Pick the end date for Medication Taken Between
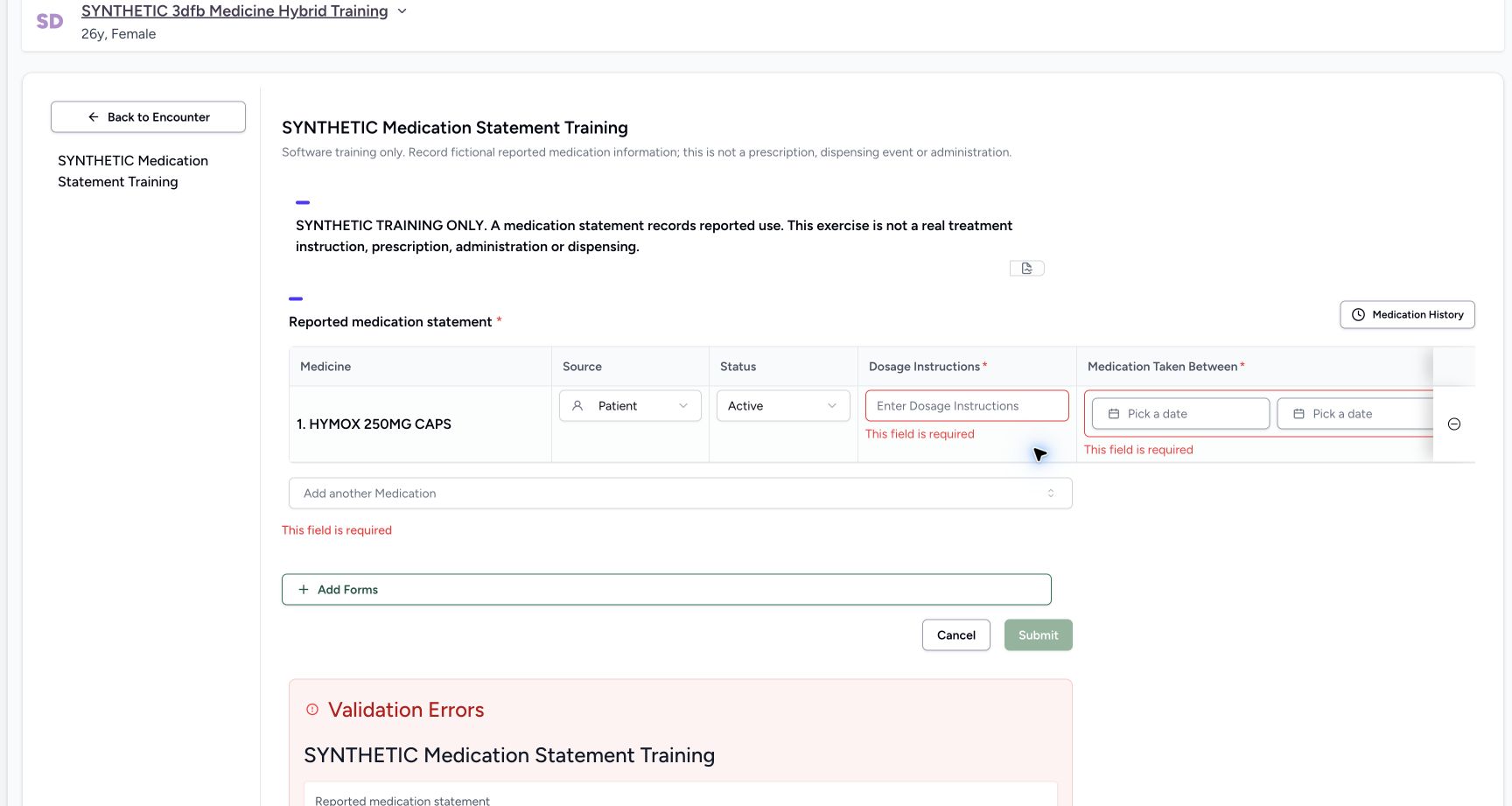 (1354, 414)
